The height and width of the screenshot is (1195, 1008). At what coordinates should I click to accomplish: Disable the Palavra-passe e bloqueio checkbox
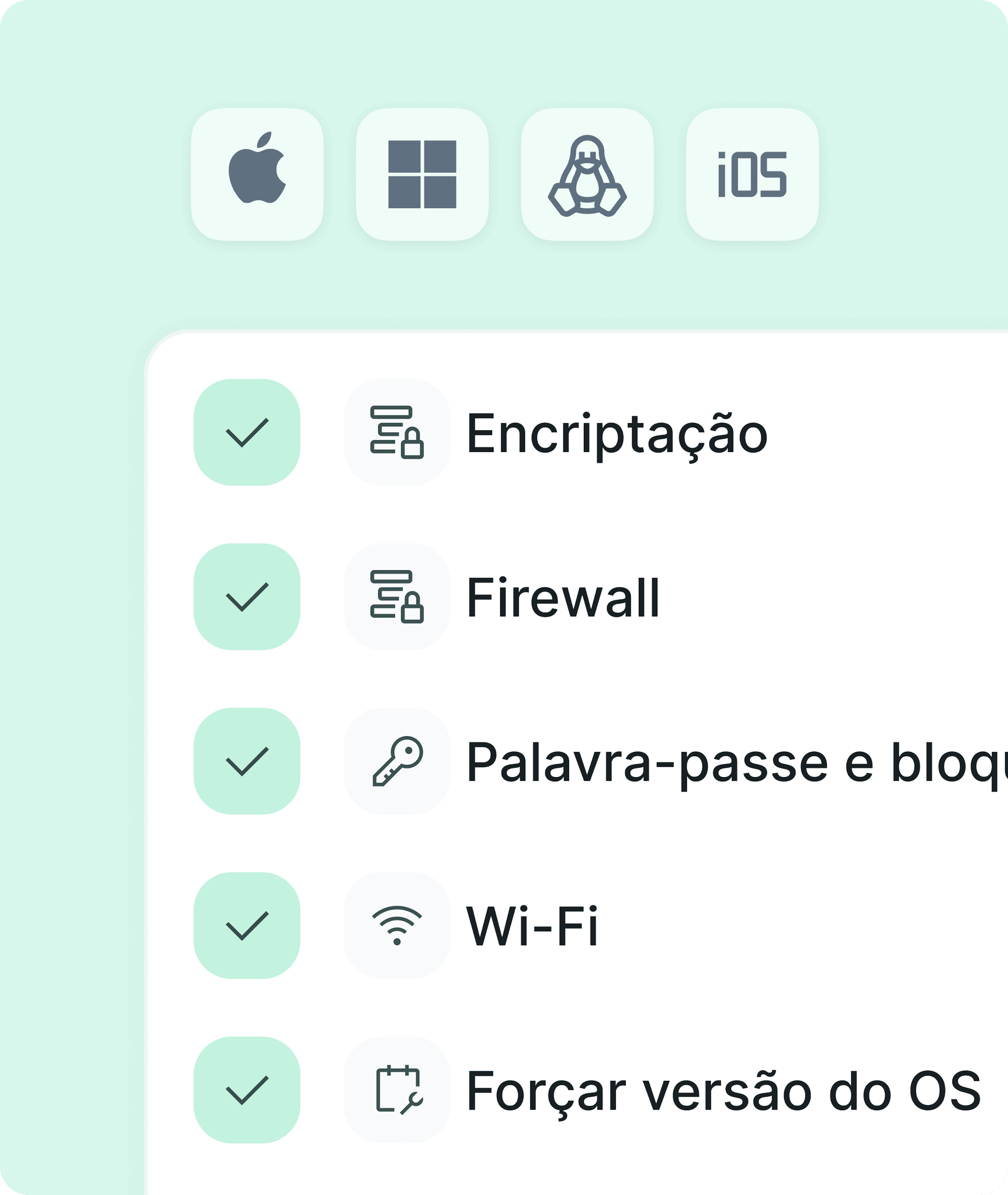[247, 761]
